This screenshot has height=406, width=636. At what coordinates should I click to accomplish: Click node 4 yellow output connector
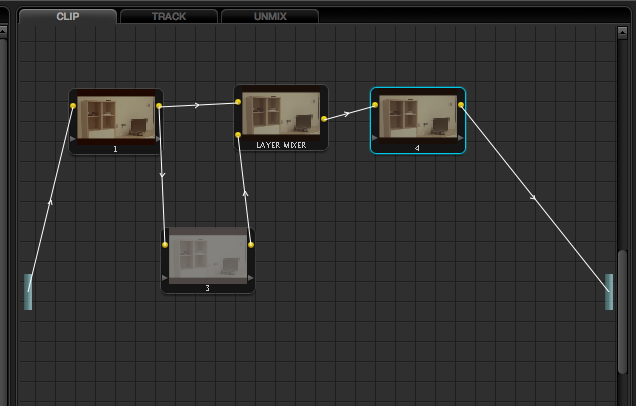click(461, 105)
